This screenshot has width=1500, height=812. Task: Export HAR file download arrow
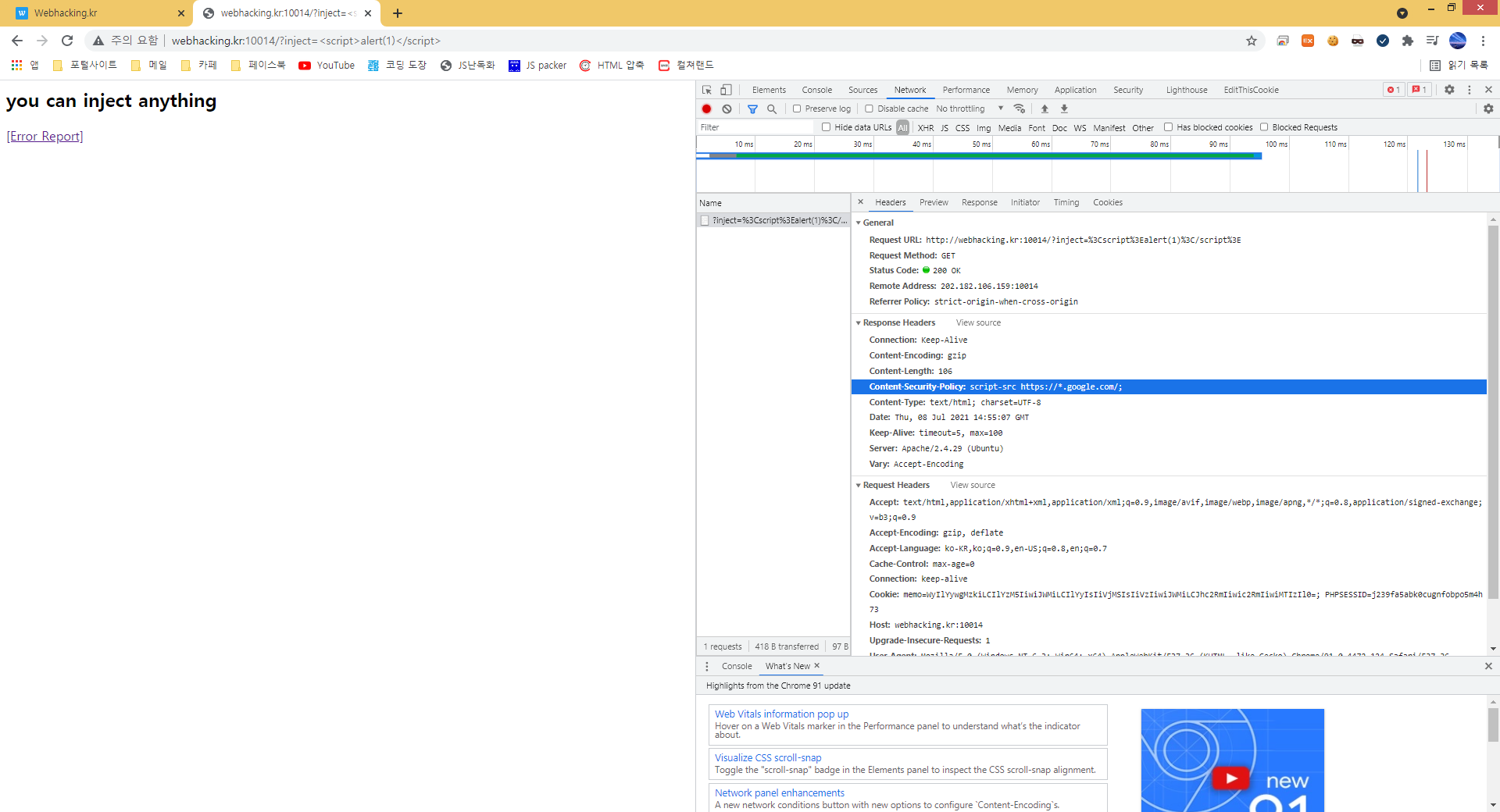1064,109
